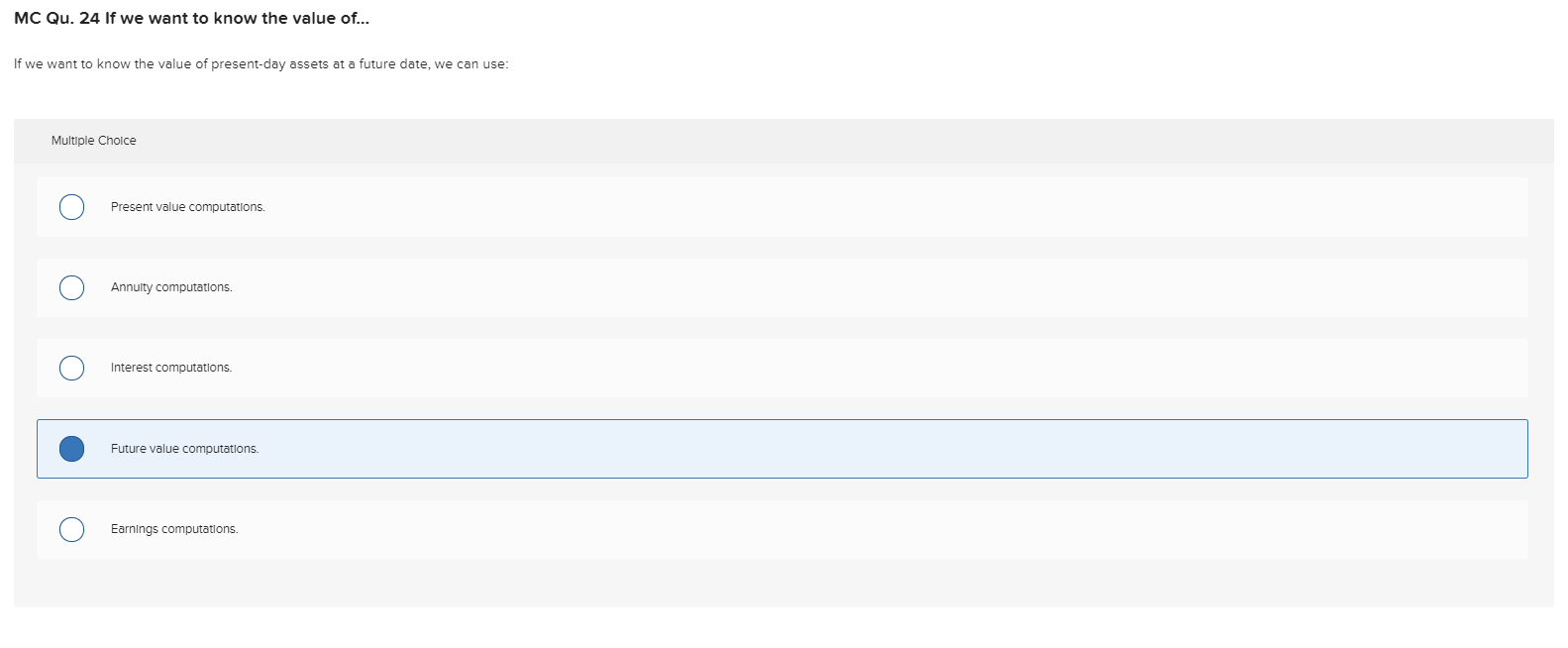Click the gray header bar above answer choices
Screen dimensions: 1568x648
click(783, 140)
